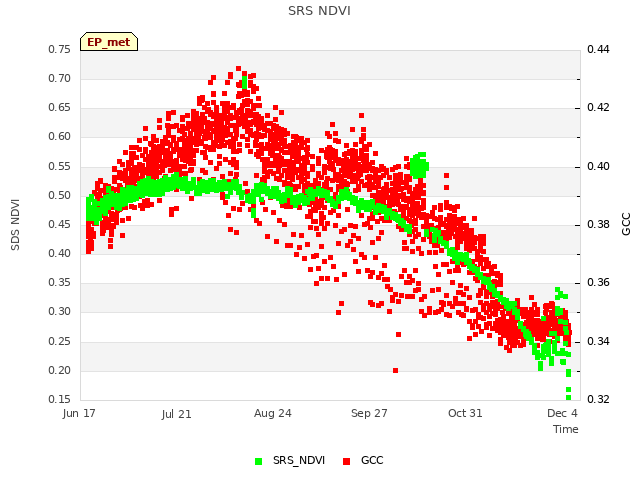Viewport: 640px width, 480px height.
Task: Click the chart title SRS NDVI
Action: (319, 11)
